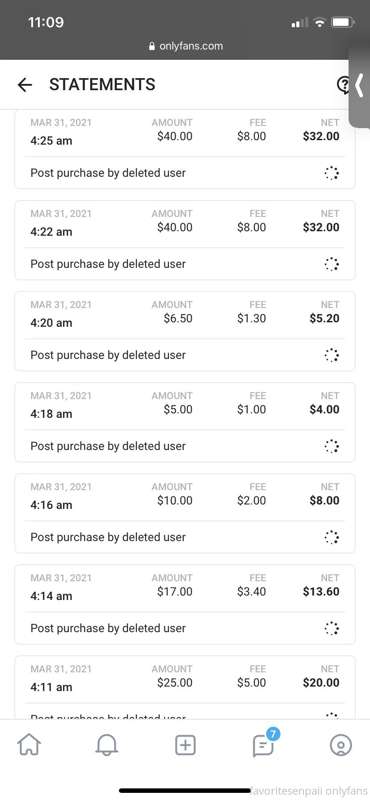
Task: Tap the STATEMENTS page title
Action: click(x=102, y=85)
